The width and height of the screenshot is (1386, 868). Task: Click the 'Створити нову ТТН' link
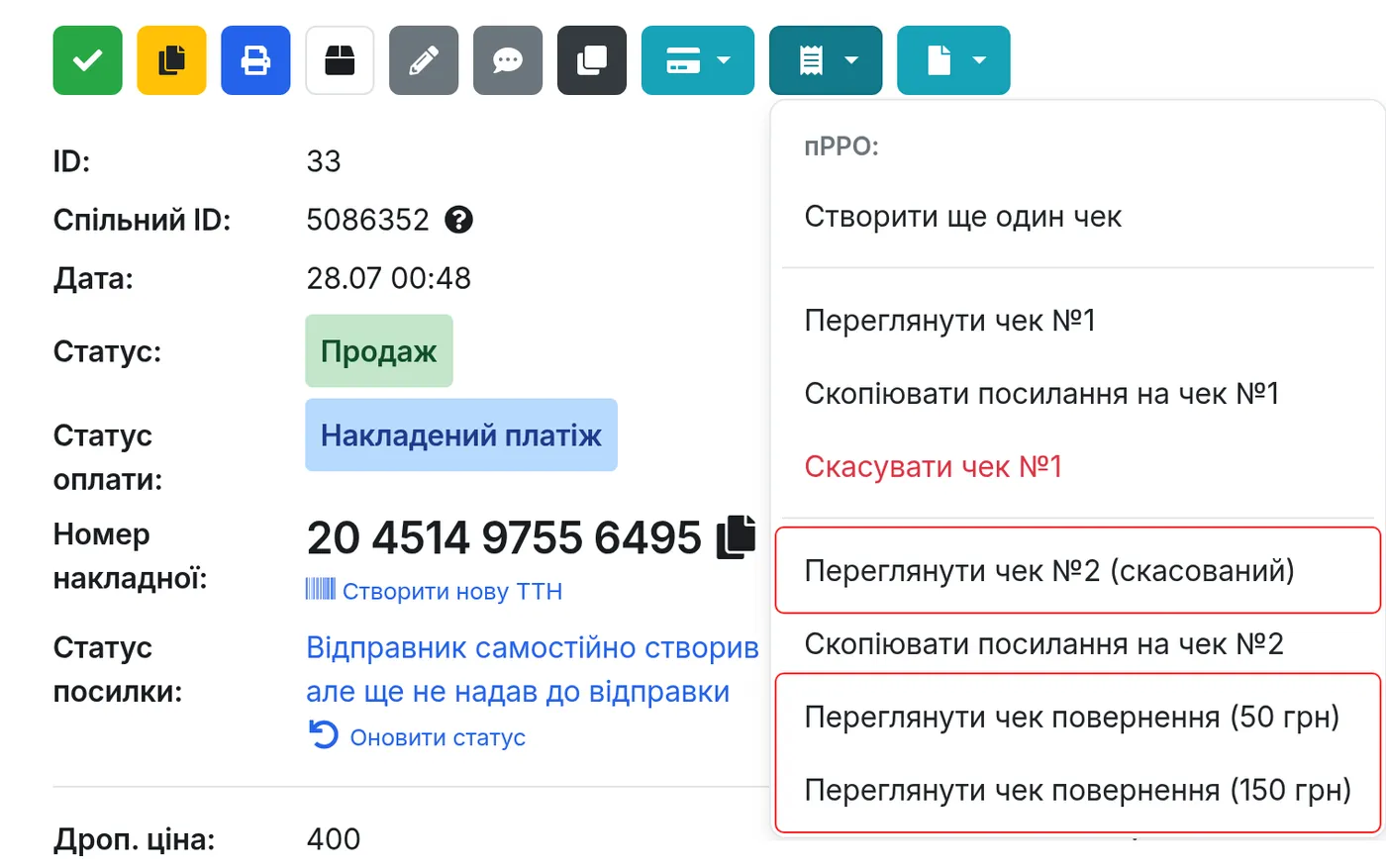[452, 592]
